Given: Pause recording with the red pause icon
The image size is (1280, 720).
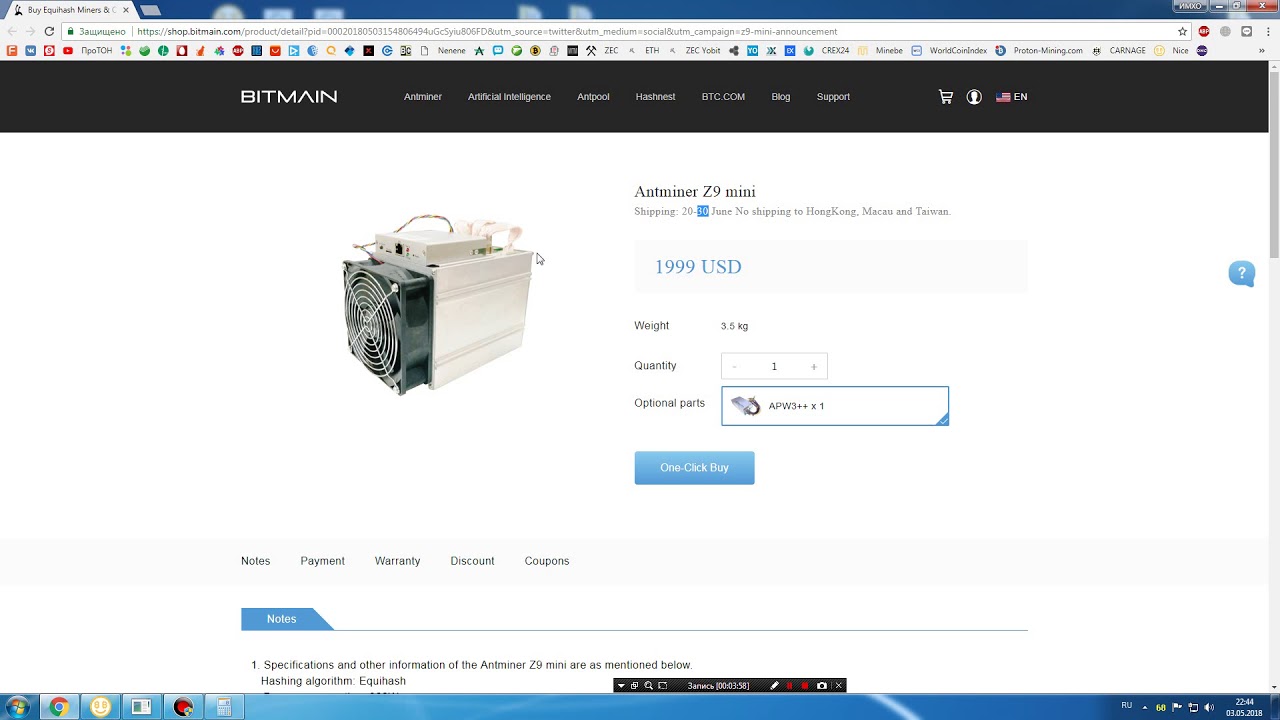Looking at the screenshot, I should tap(790, 685).
